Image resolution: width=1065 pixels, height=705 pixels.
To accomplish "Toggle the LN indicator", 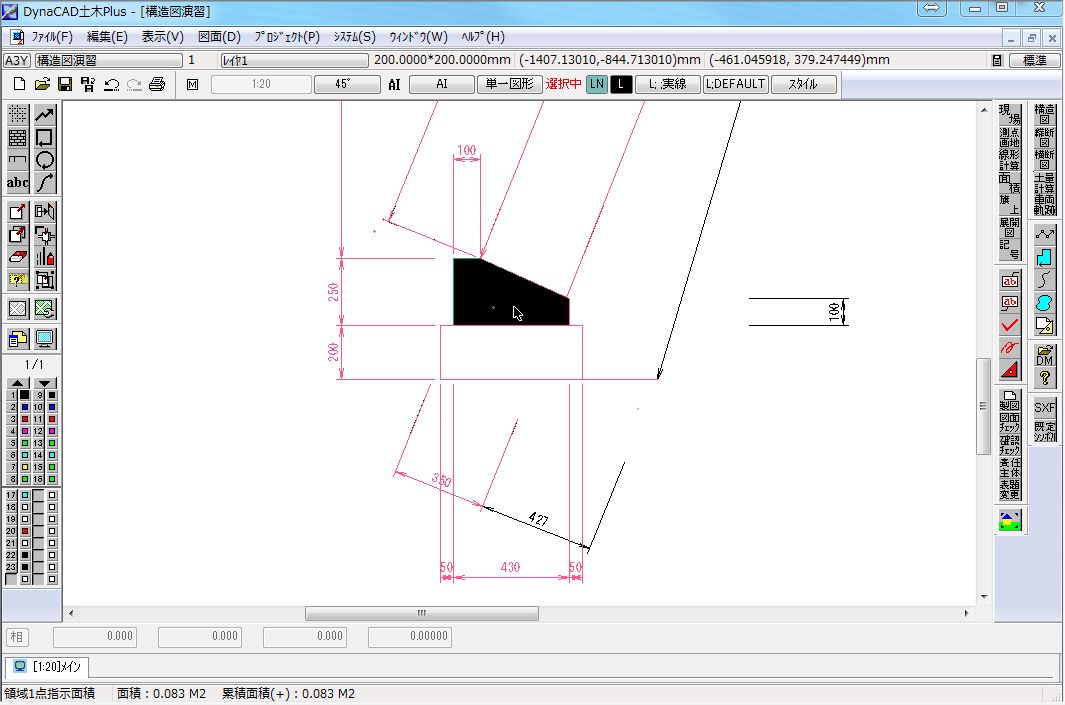I will click(596, 84).
